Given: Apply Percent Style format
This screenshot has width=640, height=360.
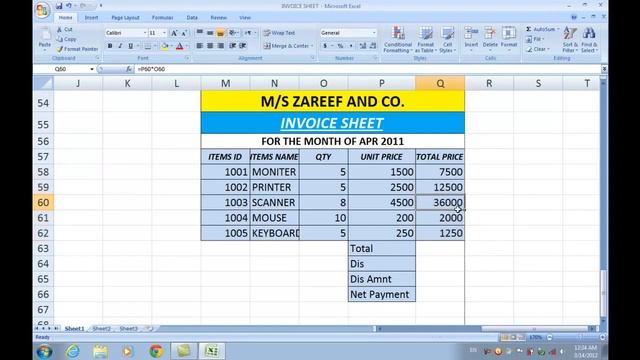Looking at the screenshot, I should [x=340, y=46].
